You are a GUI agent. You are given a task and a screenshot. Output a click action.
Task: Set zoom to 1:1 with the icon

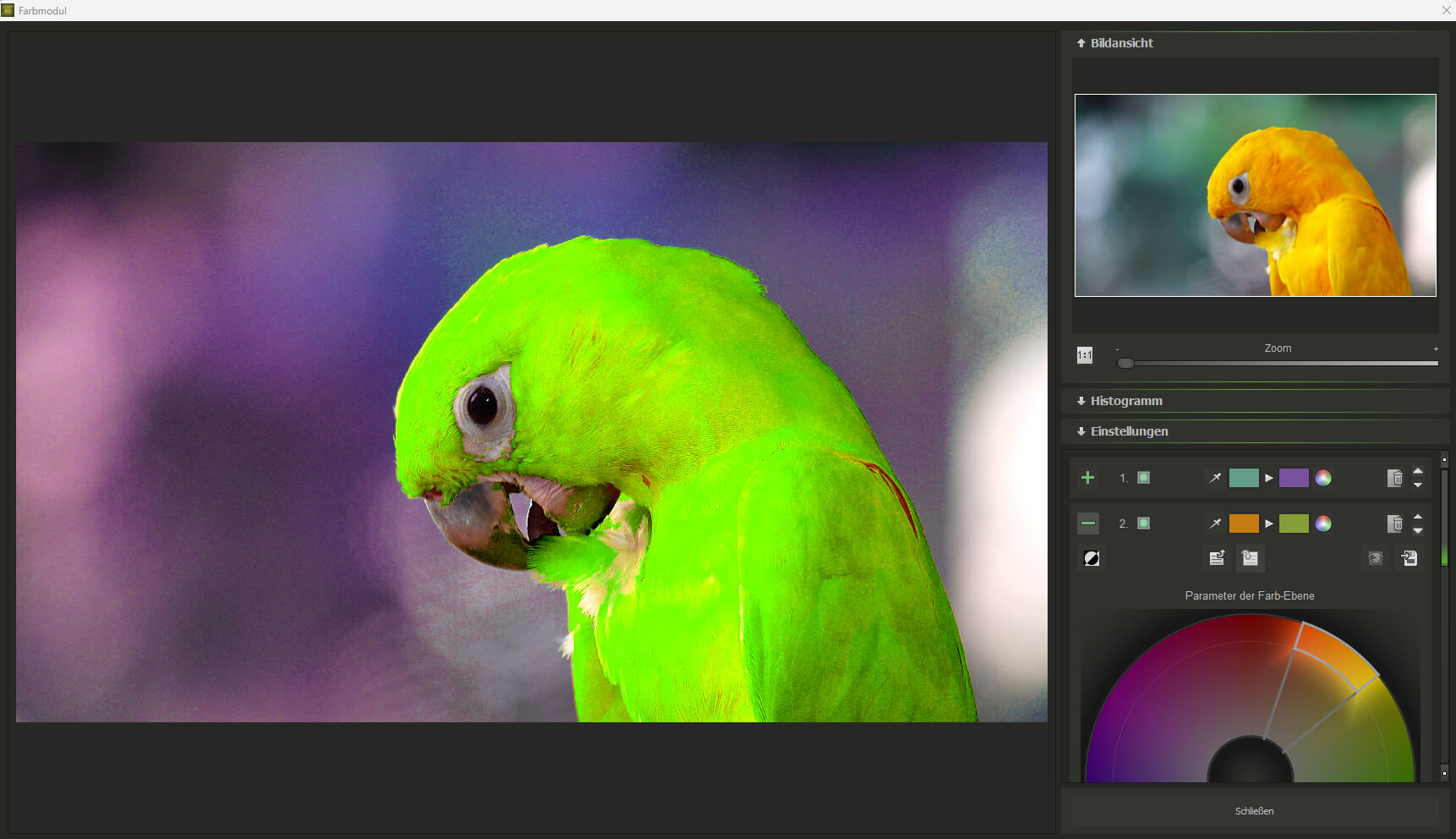point(1085,355)
